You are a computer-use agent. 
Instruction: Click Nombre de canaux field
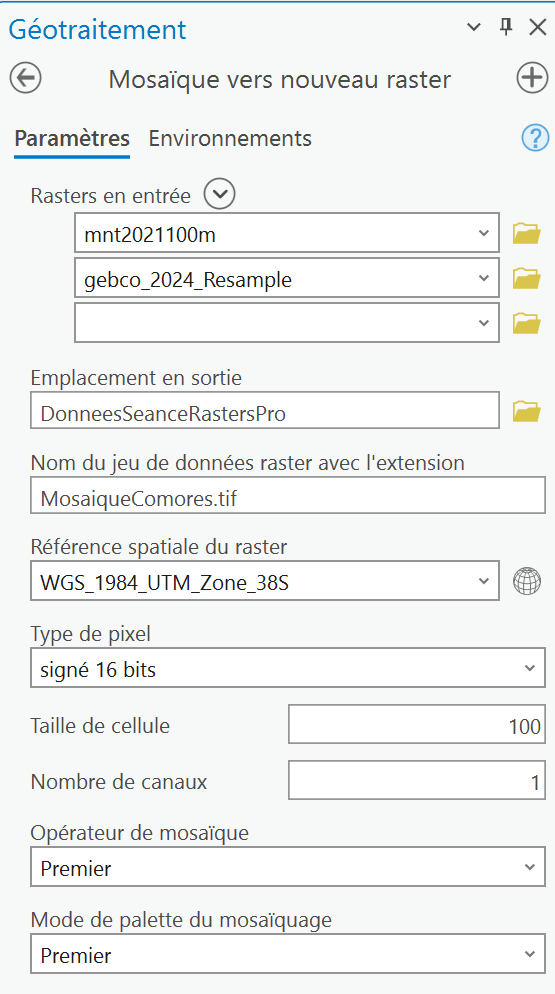click(417, 780)
